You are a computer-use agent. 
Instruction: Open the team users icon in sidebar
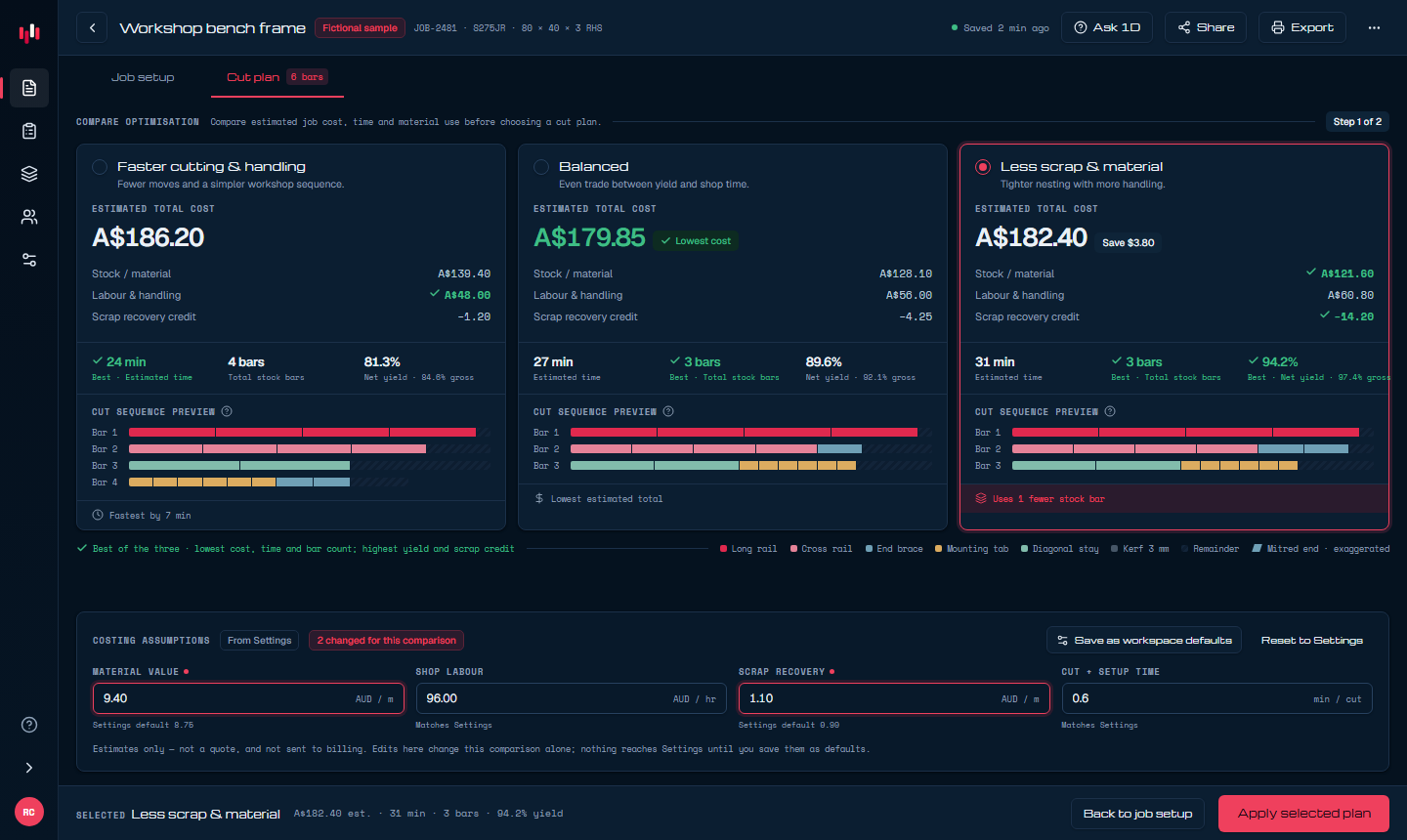click(29, 217)
